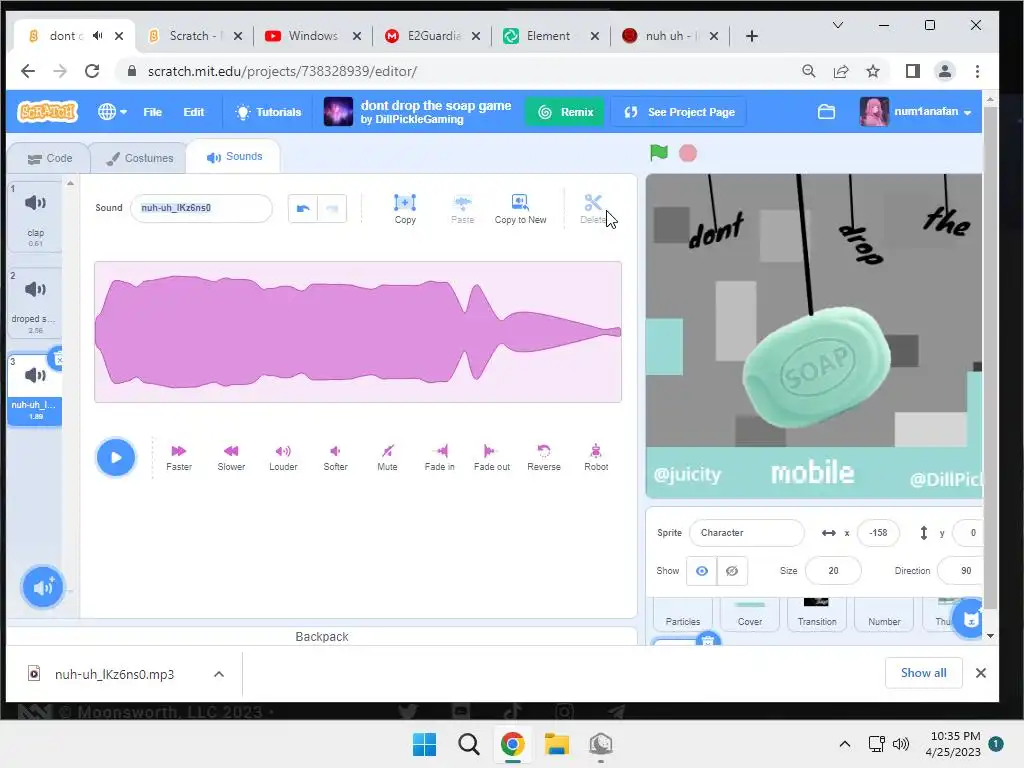This screenshot has height=768, width=1024.
Task: Apply the Robot effect
Action: (x=596, y=458)
